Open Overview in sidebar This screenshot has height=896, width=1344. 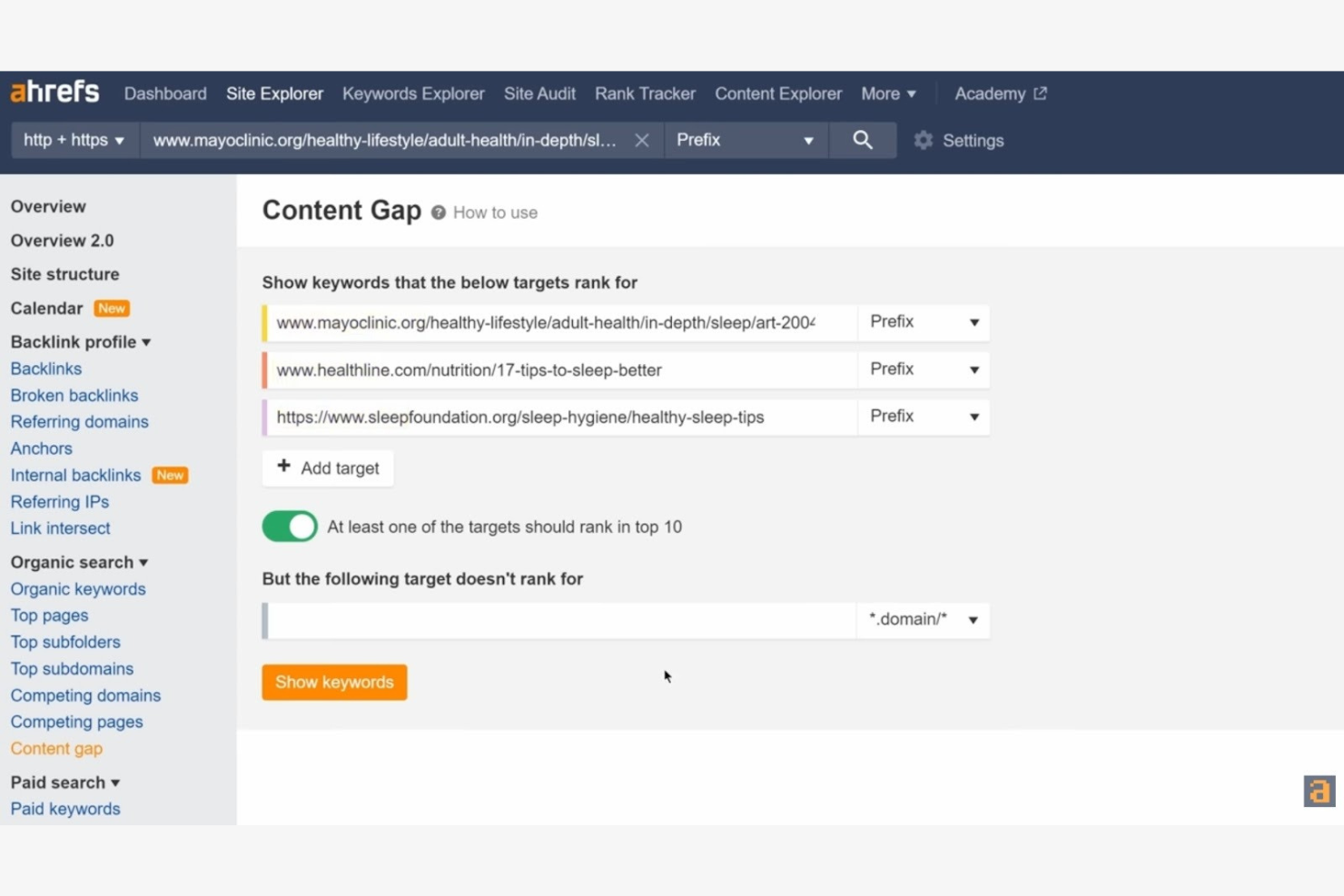pos(48,206)
